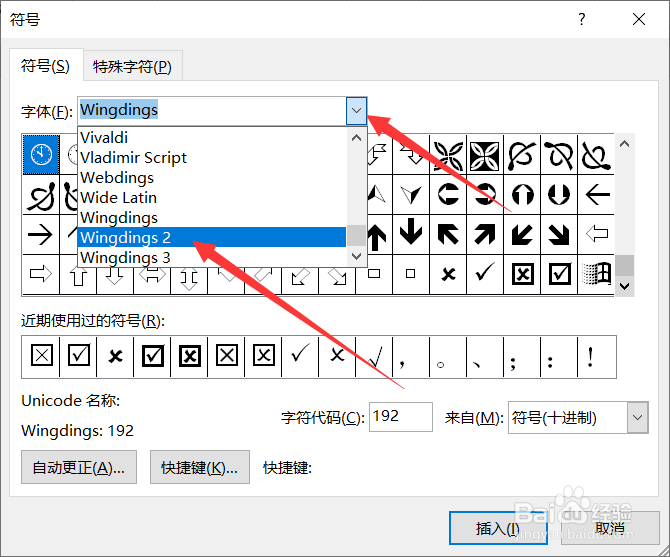Screen dimensions: 670x557
Task: Click the font list scrollbar thumb
Action: (x=356, y=235)
